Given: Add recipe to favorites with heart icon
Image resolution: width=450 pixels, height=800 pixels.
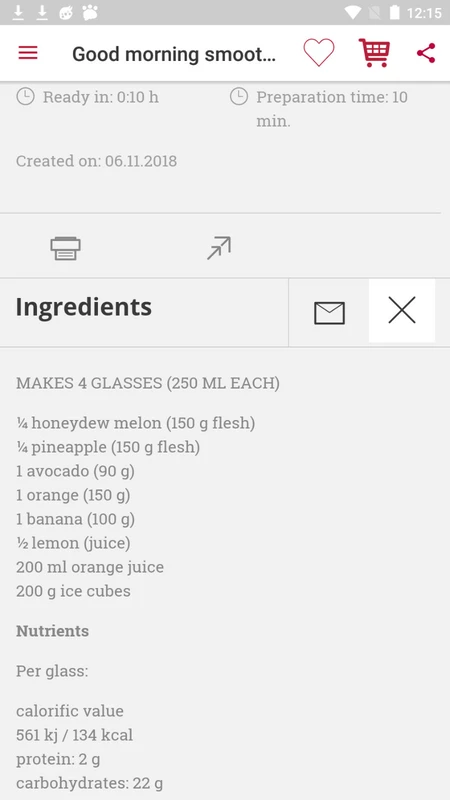Looking at the screenshot, I should [x=319, y=53].
